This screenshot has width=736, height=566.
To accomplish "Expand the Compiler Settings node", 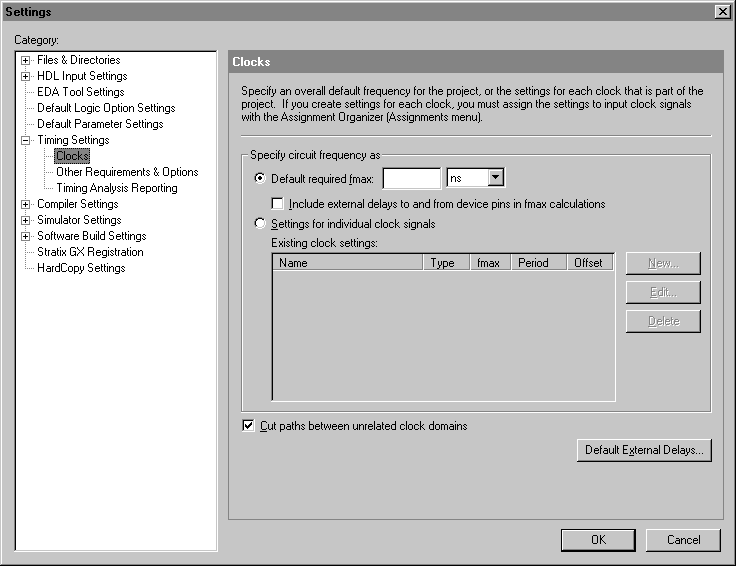I will click(x=25, y=204).
